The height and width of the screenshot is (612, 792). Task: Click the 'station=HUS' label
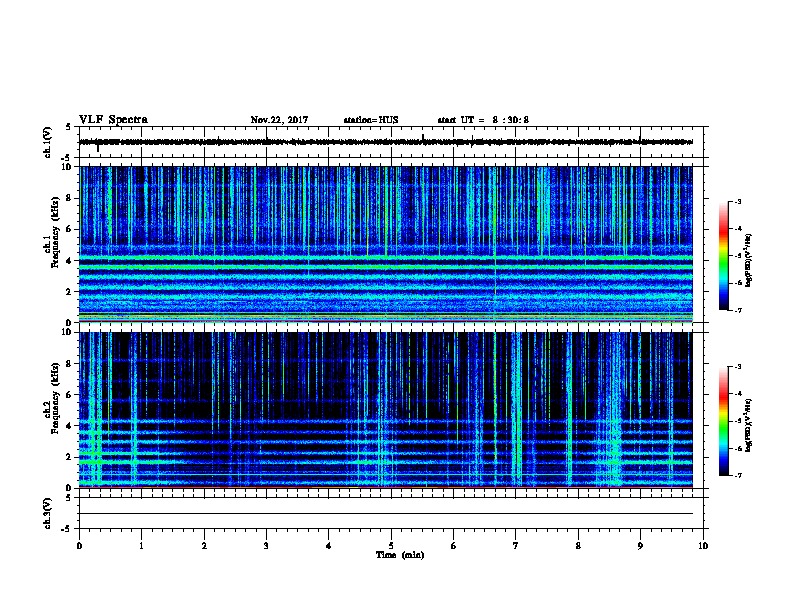pos(371,120)
